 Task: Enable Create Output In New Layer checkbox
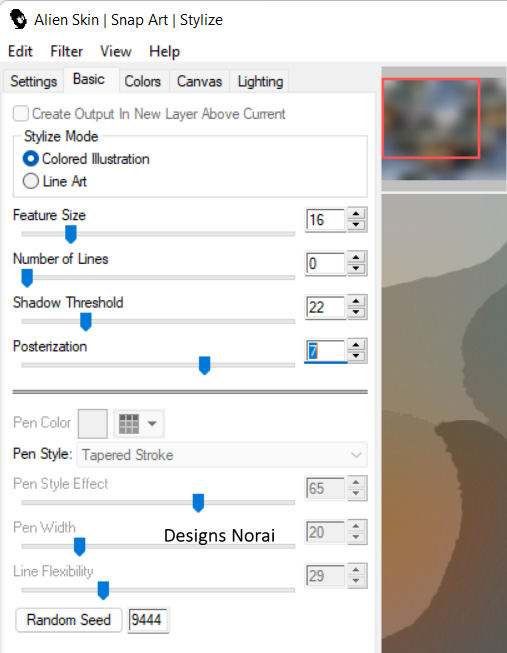click(x=21, y=114)
